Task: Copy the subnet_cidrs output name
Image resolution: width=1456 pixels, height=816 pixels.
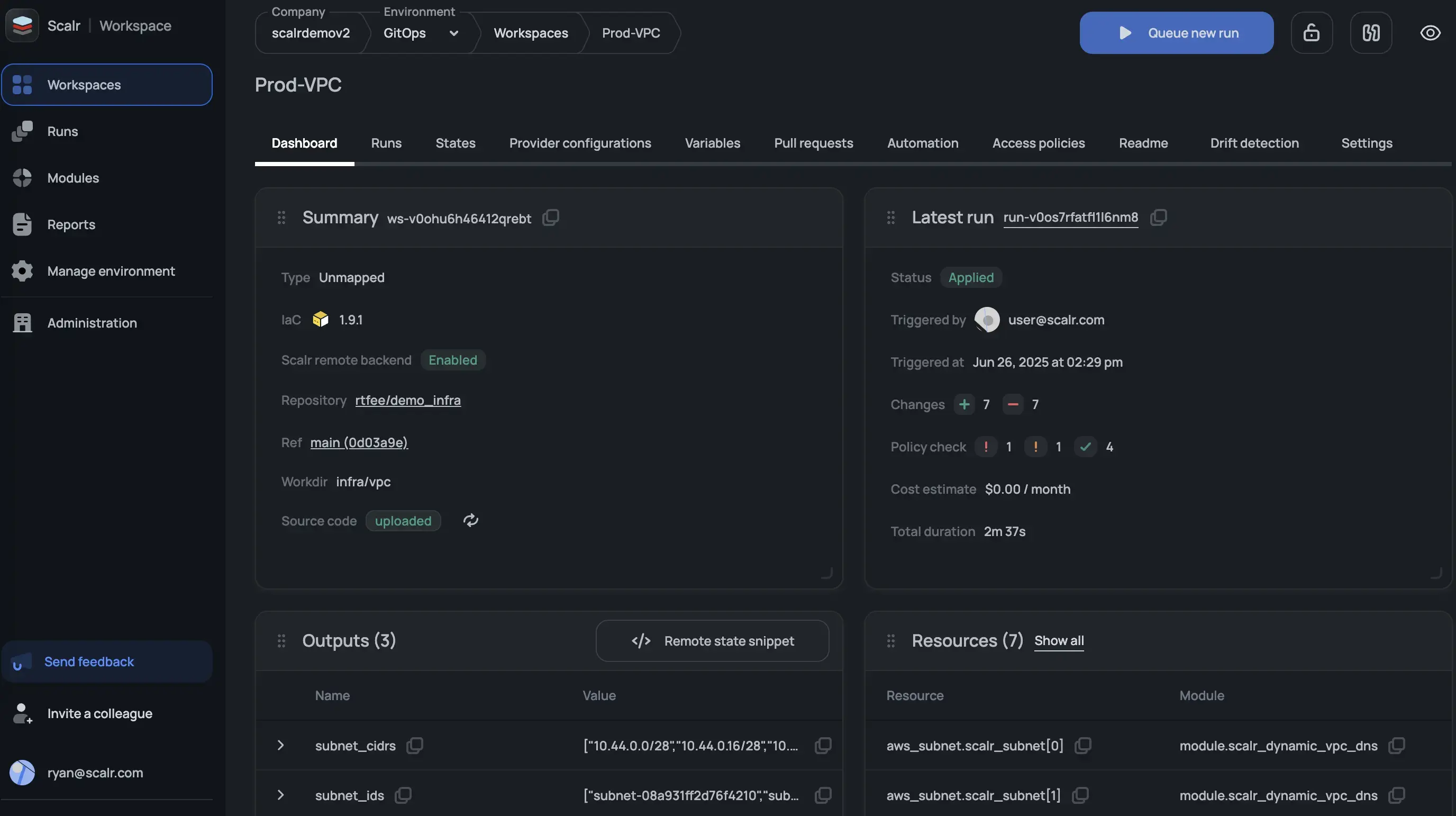Action: [414, 745]
